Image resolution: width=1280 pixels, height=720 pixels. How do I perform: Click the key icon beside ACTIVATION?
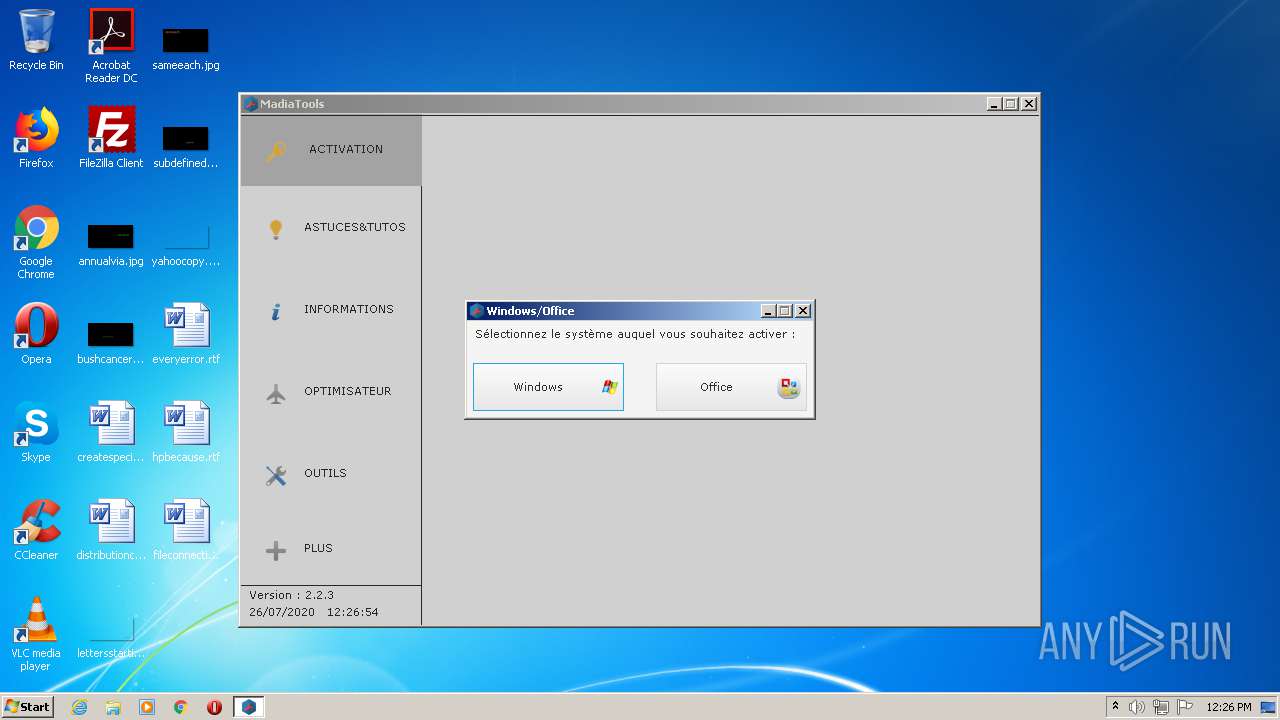pyautogui.click(x=276, y=152)
